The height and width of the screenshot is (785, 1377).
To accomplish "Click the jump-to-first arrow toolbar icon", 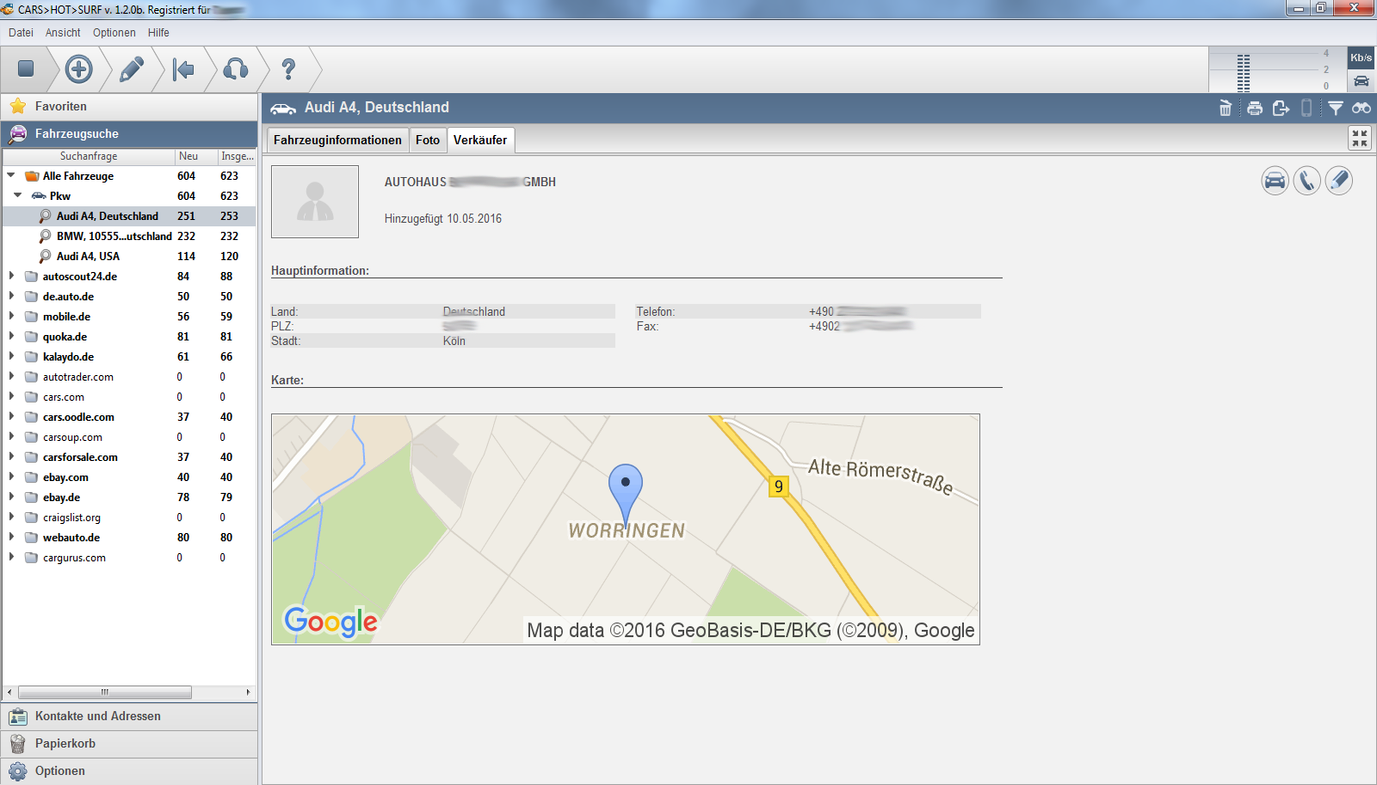I will point(183,69).
